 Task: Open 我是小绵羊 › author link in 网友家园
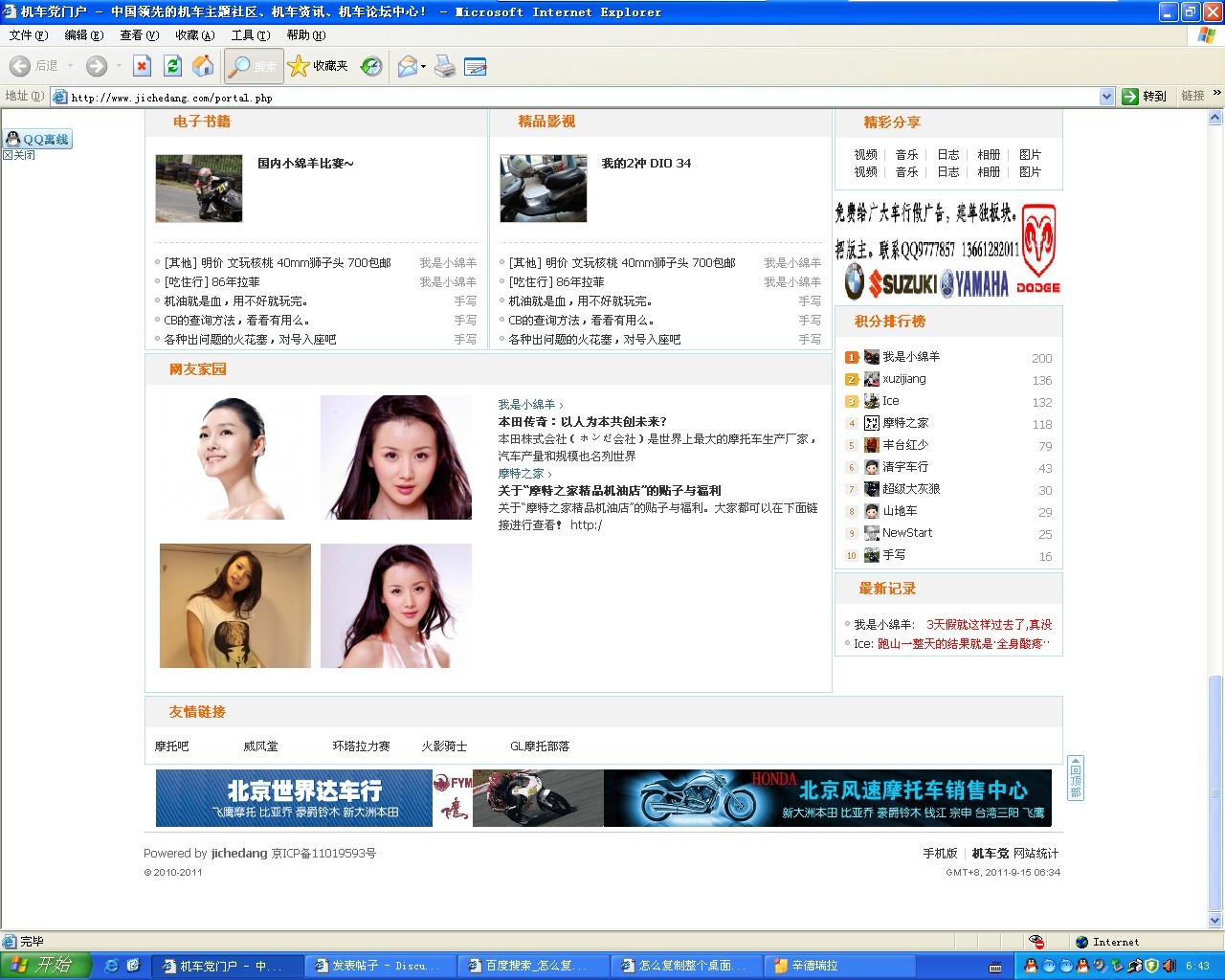(x=530, y=405)
